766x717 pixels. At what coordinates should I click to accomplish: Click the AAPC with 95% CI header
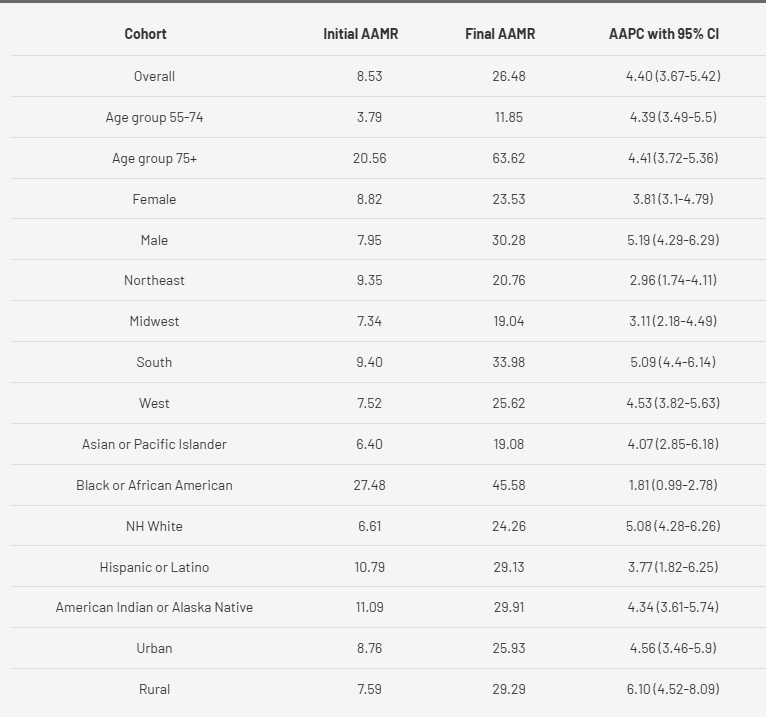pyautogui.click(x=664, y=34)
